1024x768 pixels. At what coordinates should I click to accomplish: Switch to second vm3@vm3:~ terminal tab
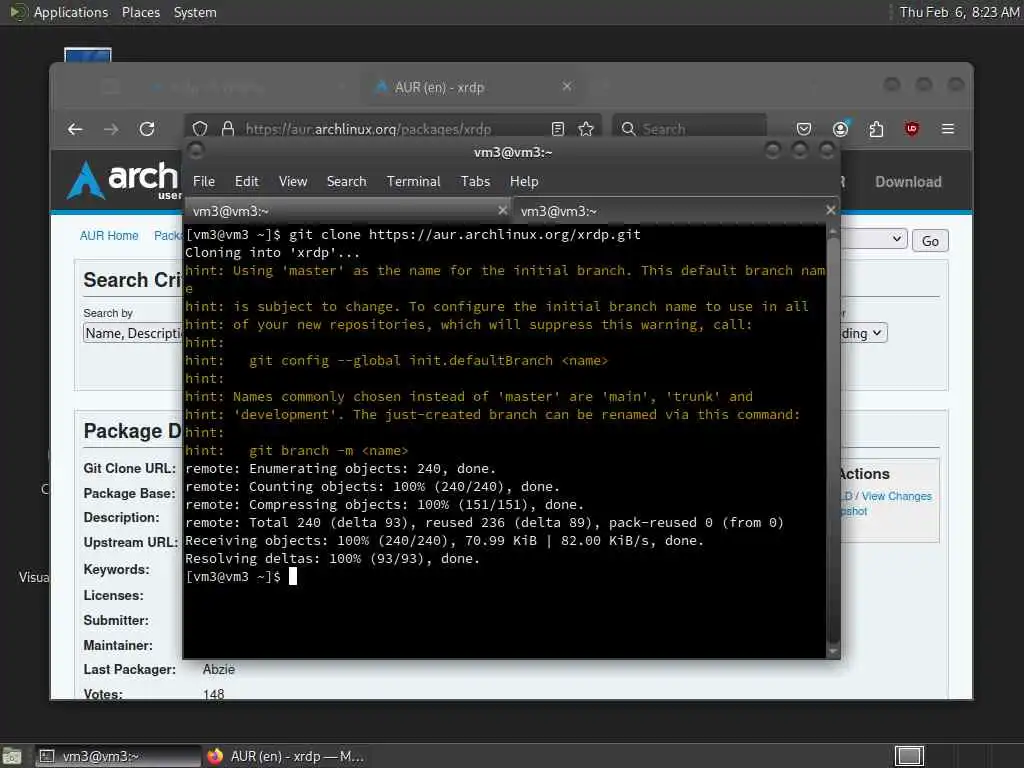tap(677, 211)
